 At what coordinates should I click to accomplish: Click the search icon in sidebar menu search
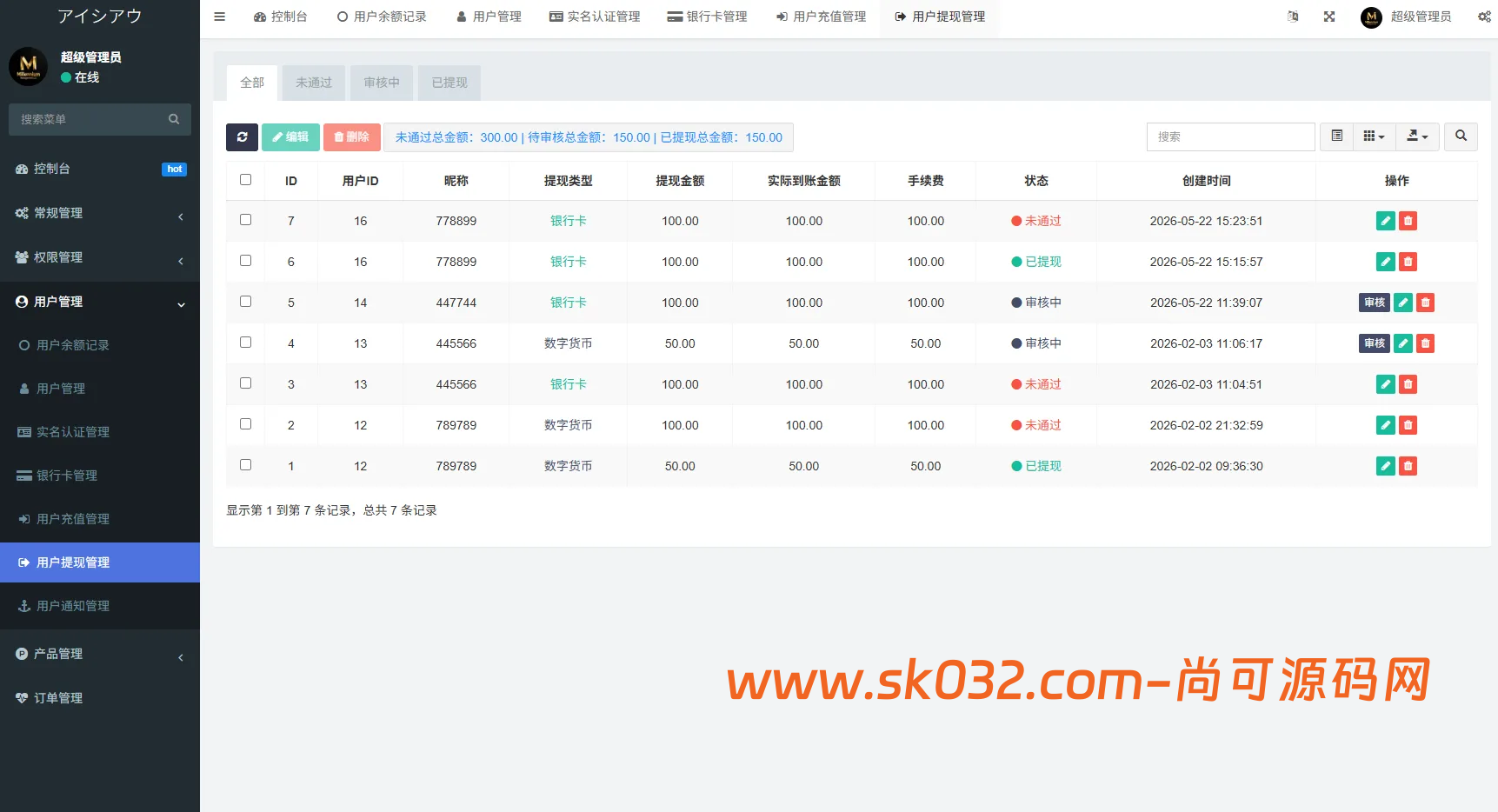click(x=174, y=119)
